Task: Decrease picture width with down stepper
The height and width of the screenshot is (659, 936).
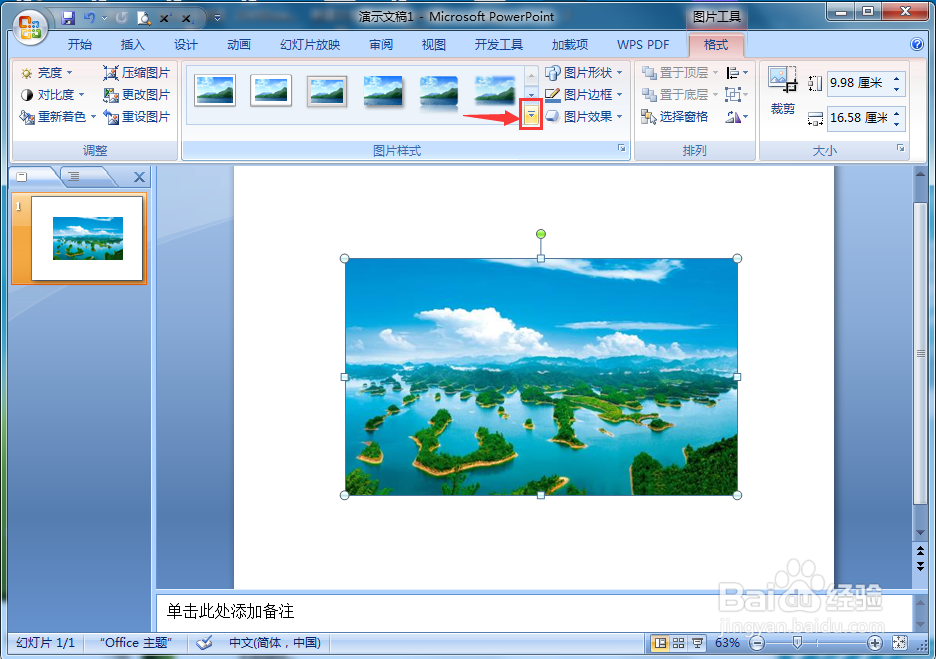Action: pos(897,124)
